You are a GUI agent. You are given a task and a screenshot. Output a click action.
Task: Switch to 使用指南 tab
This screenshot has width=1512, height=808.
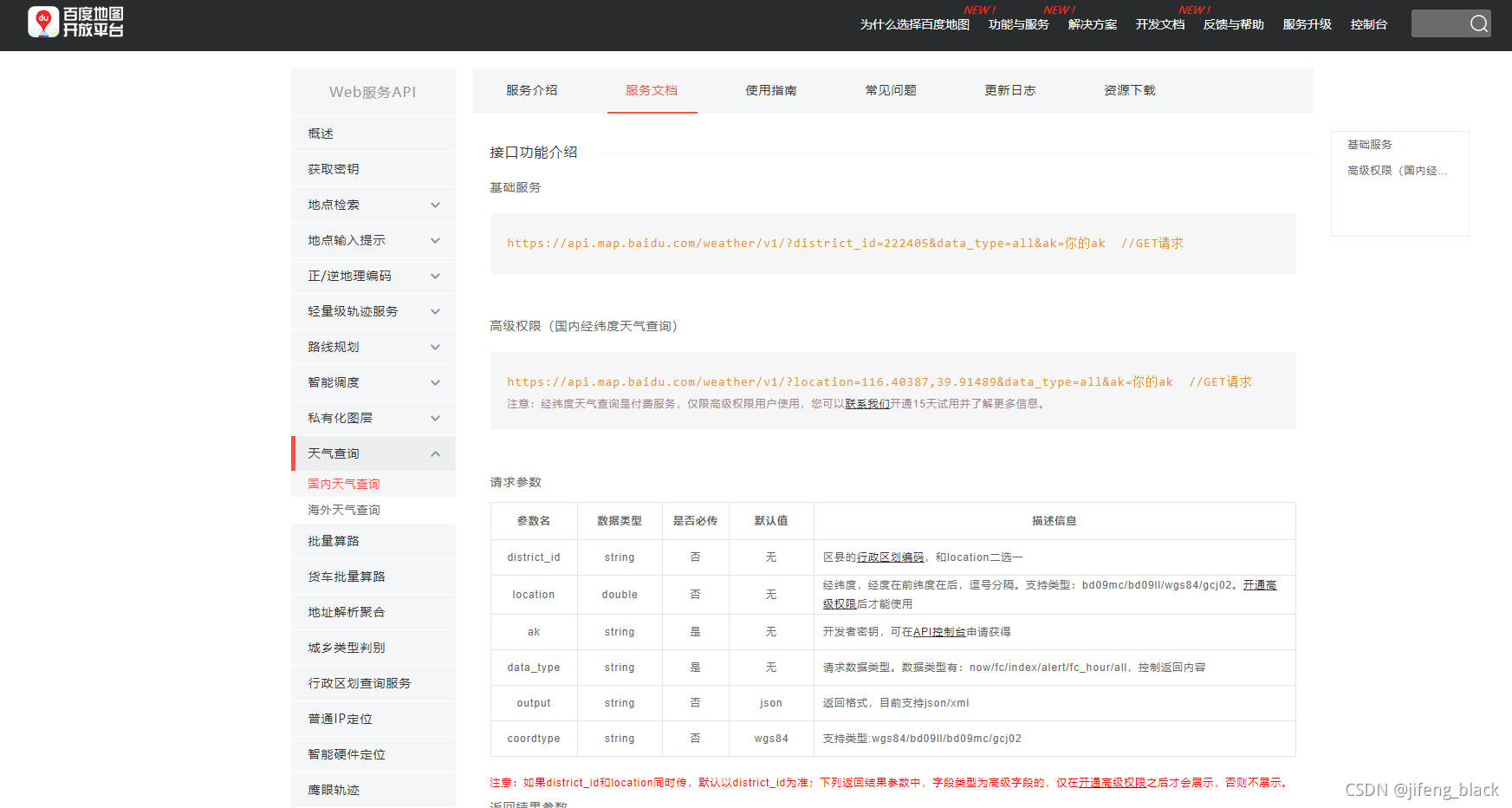click(x=771, y=90)
